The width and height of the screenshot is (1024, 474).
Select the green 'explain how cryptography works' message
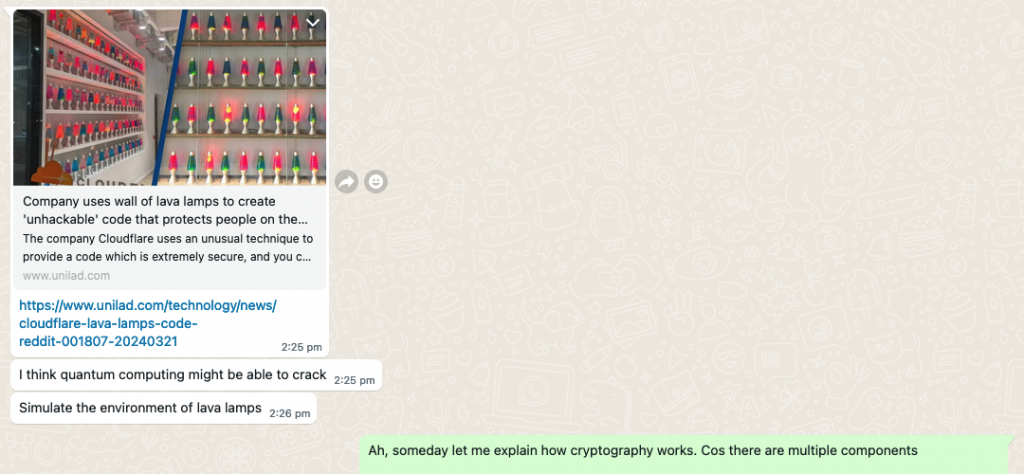click(643, 450)
